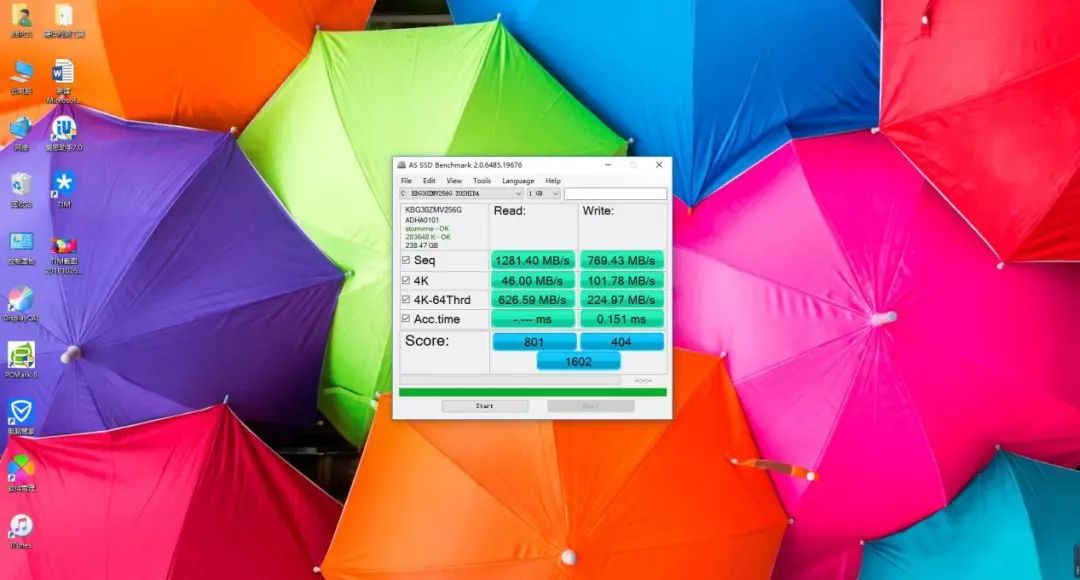Image resolution: width=1080 pixels, height=580 pixels.
Task: Click the AS SSD Benchmark title bar icon
Action: pos(401,165)
